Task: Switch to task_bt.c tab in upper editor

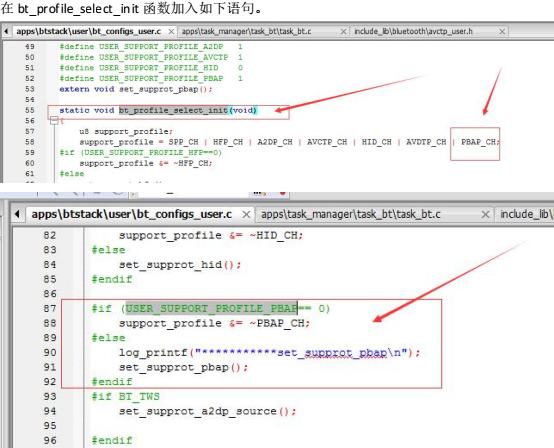Action: [x=247, y=31]
